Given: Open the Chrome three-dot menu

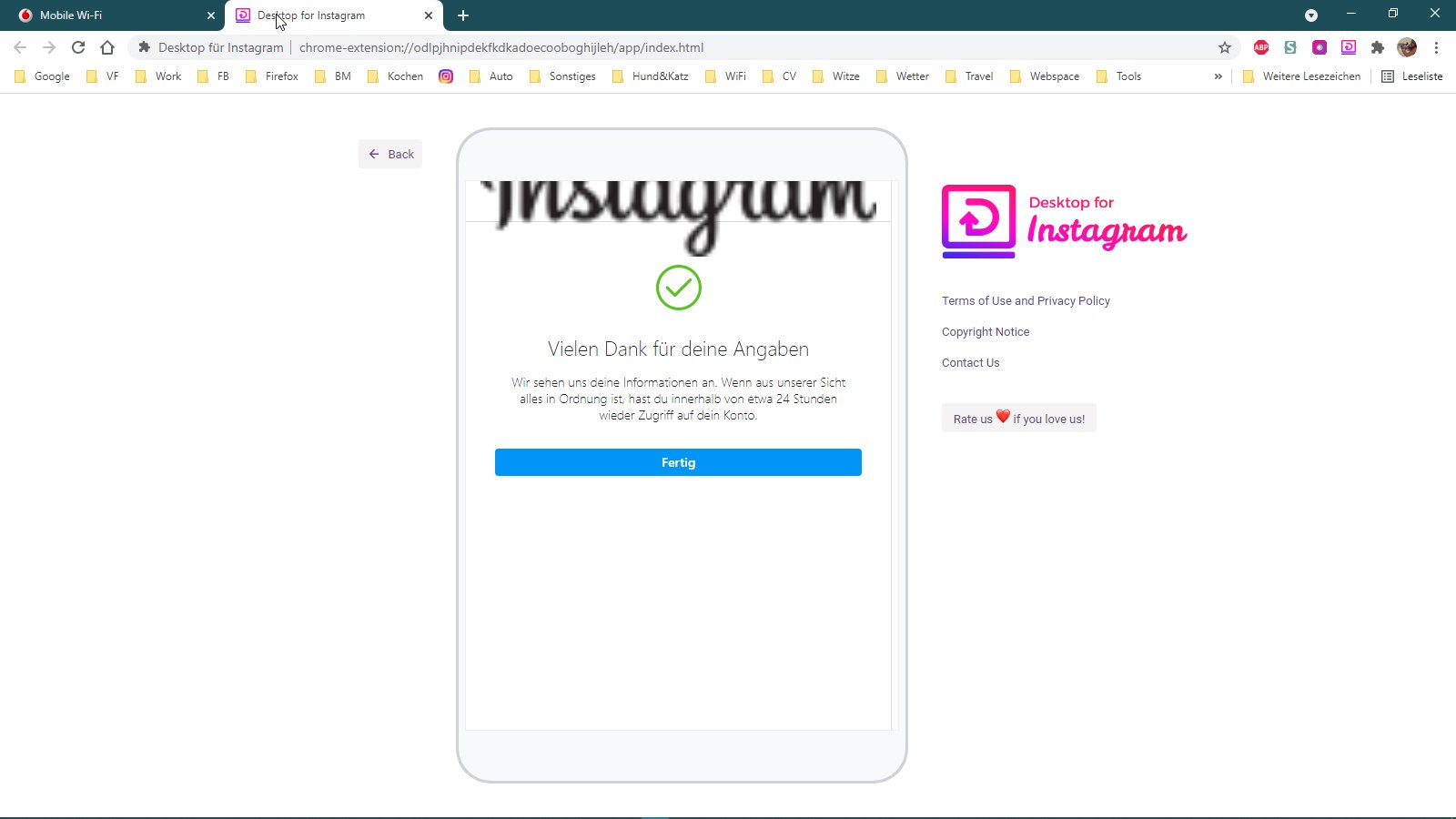Looking at the screenshot, I should point(1437,47).
